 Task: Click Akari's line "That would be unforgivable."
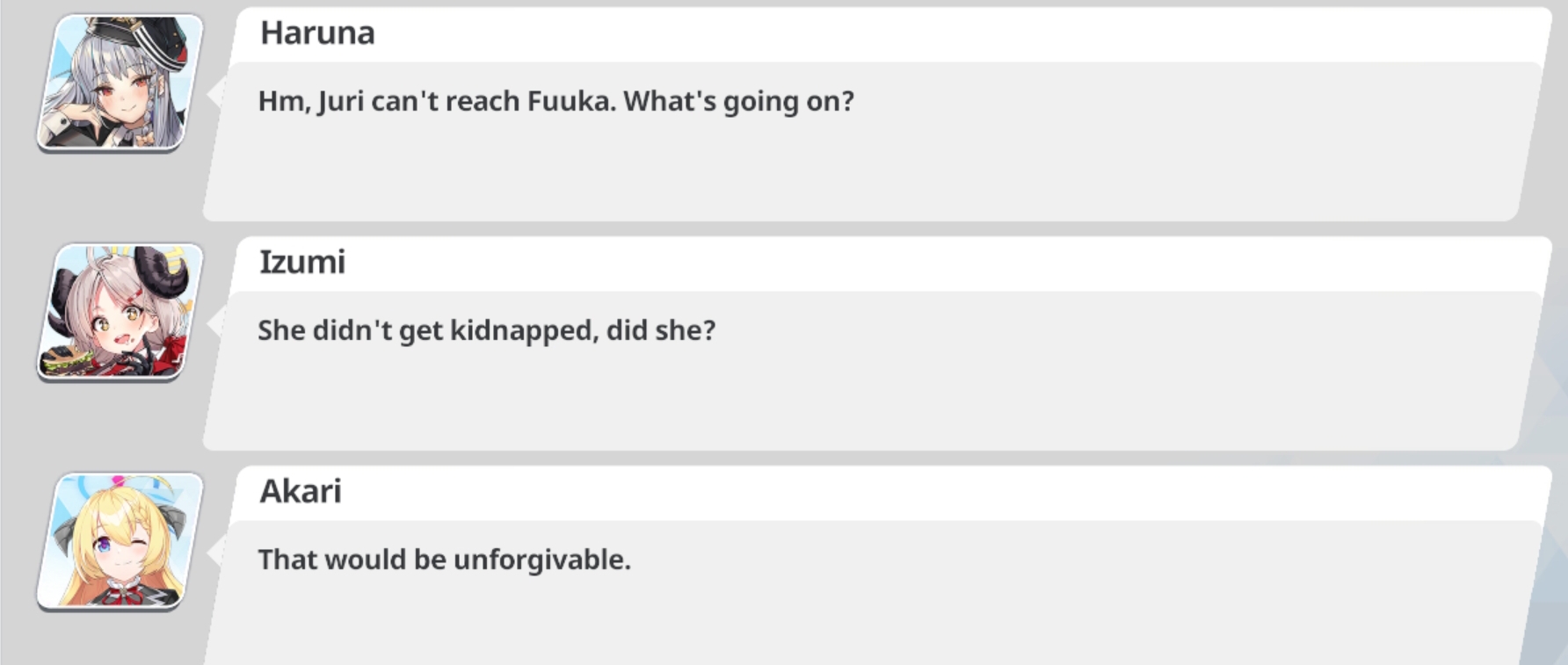(x=444, y=560)
